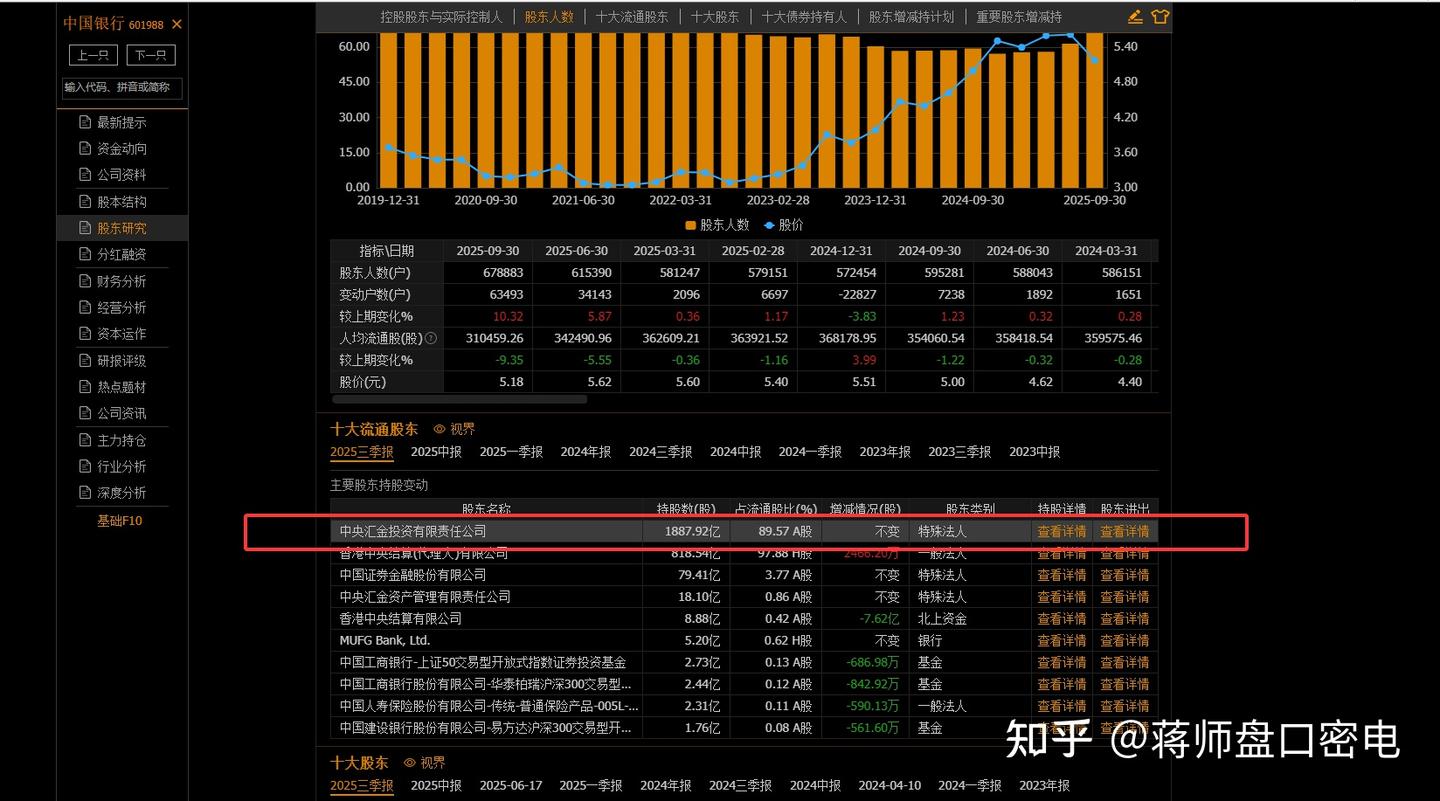Open the 十大流通股东 top tab
The image size is (1440, 801).
(x=632, y=16)
